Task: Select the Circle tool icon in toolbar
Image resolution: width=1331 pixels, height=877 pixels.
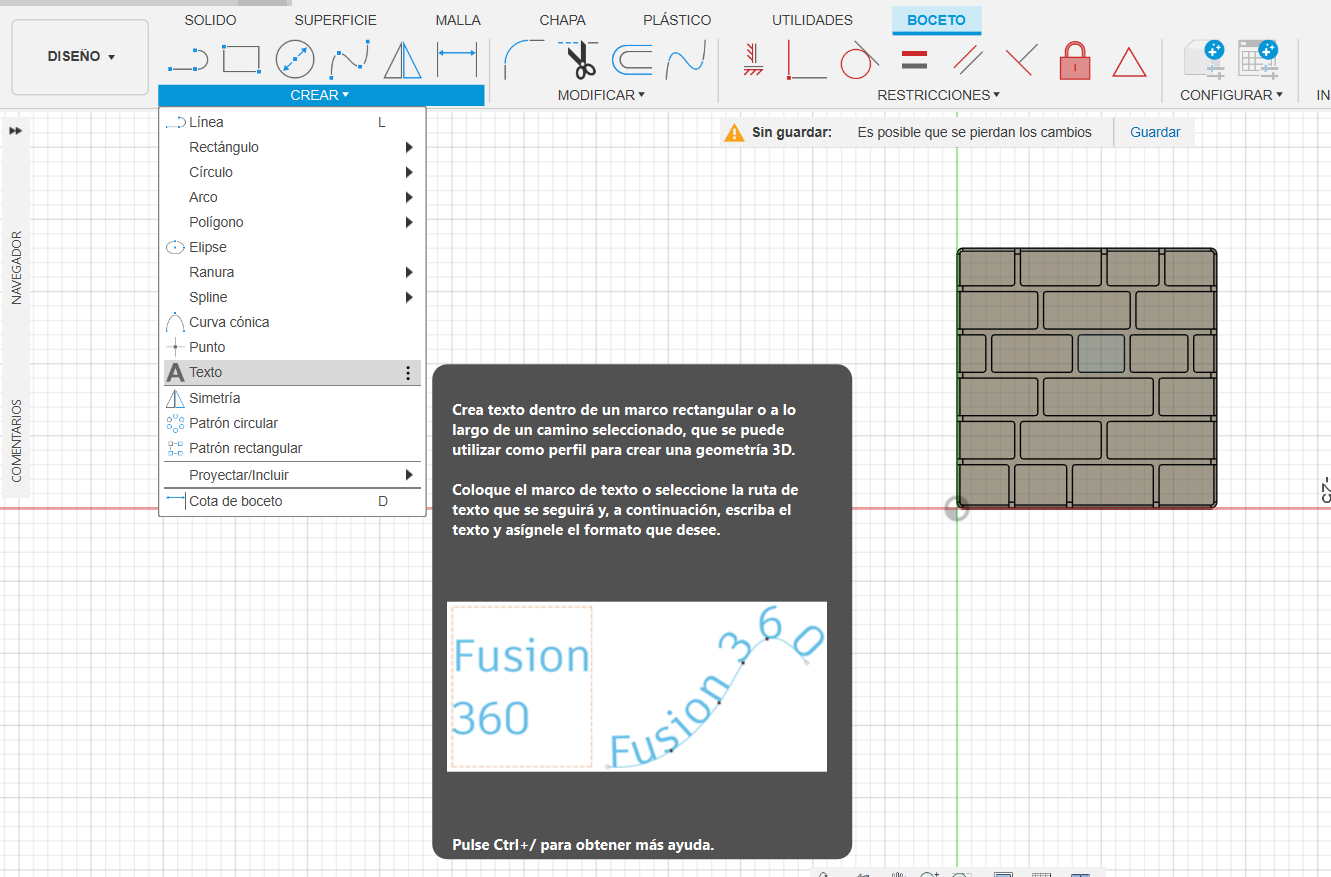Action: 295,60
